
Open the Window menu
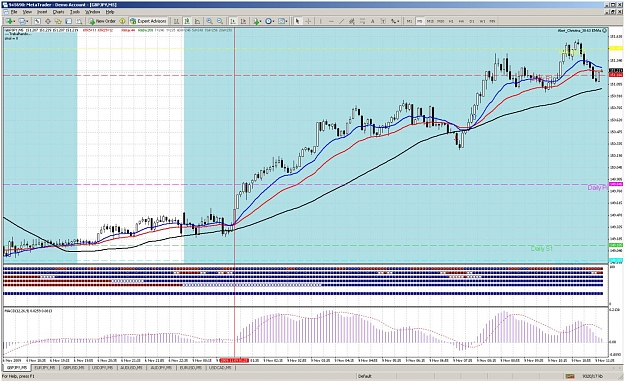point(92,12)
